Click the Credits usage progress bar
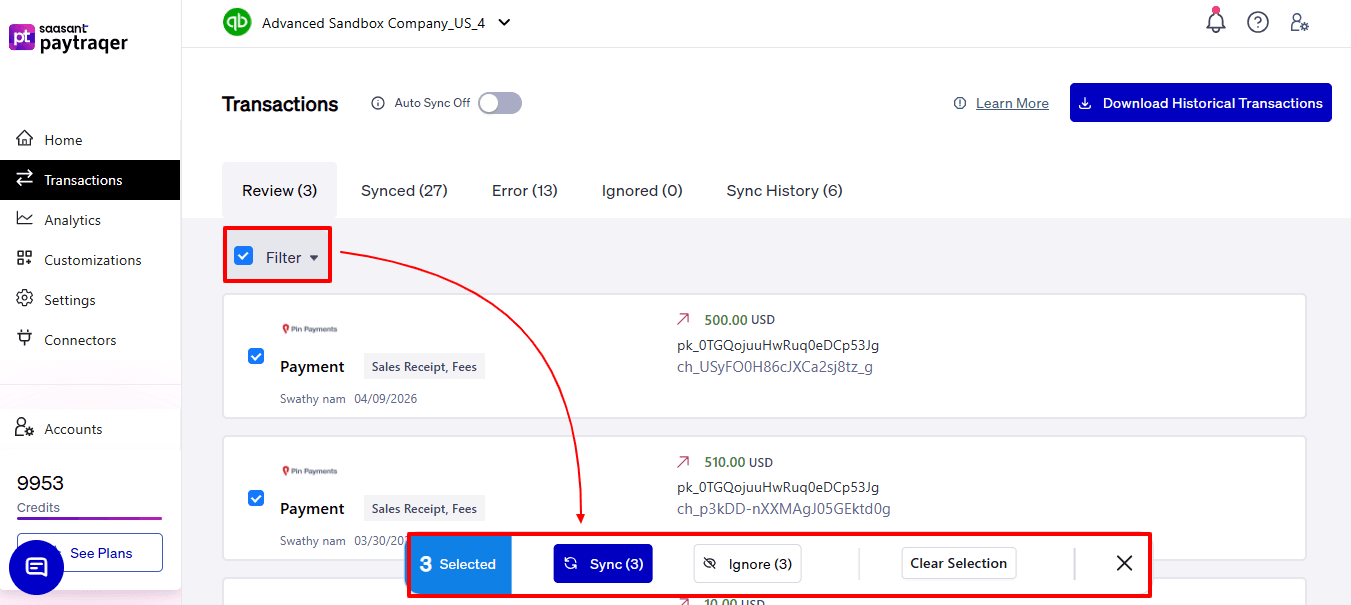1351x605 pixels. [89, 519]
